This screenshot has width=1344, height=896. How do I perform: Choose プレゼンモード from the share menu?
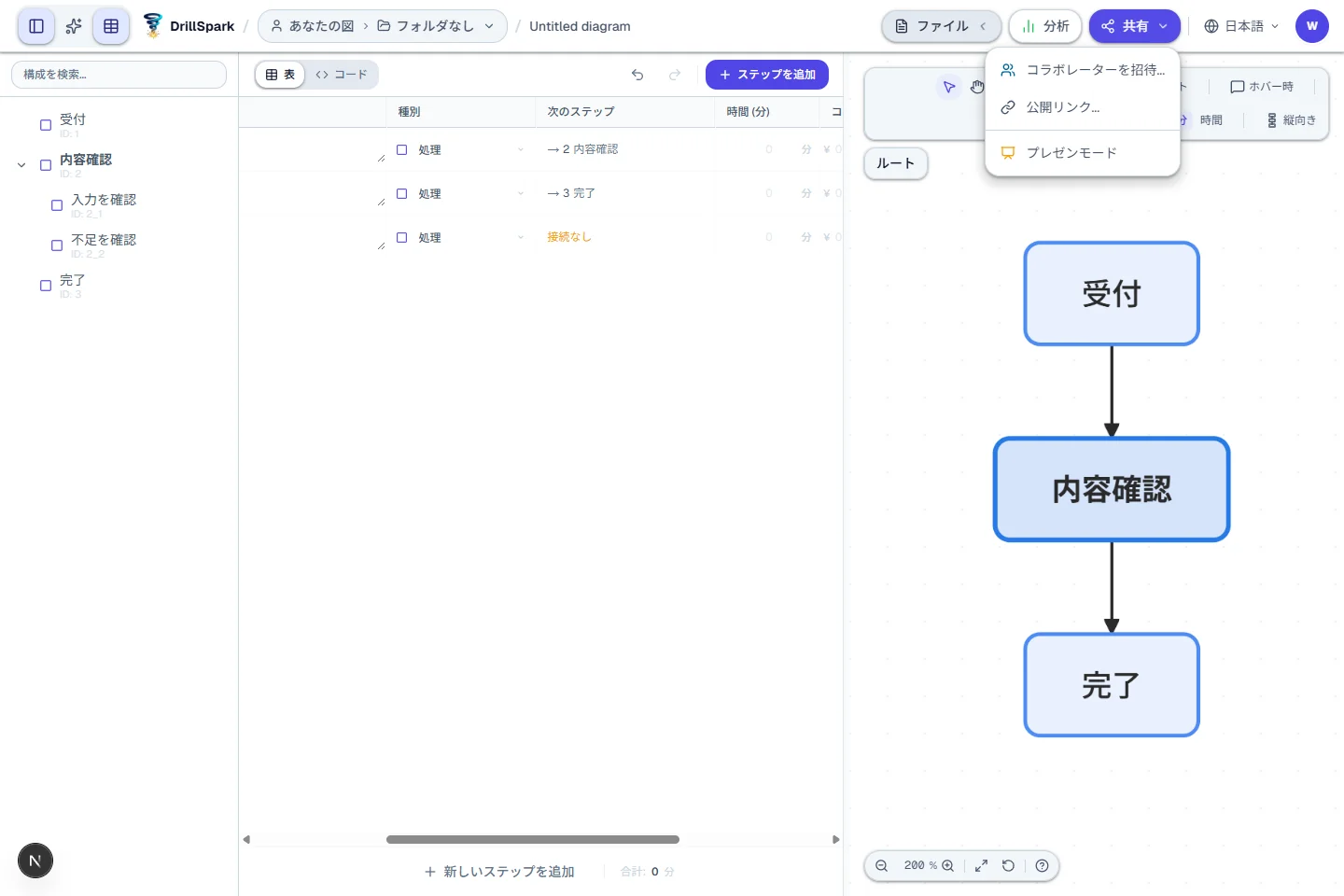pos(1083,153)
